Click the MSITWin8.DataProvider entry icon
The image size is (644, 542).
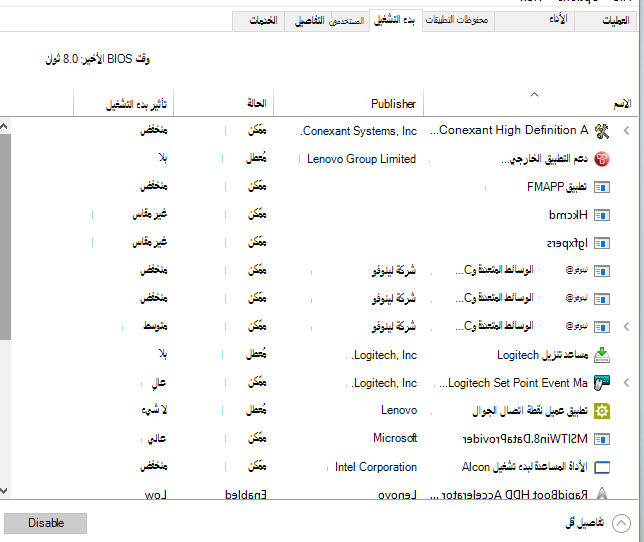coord(602,439)
